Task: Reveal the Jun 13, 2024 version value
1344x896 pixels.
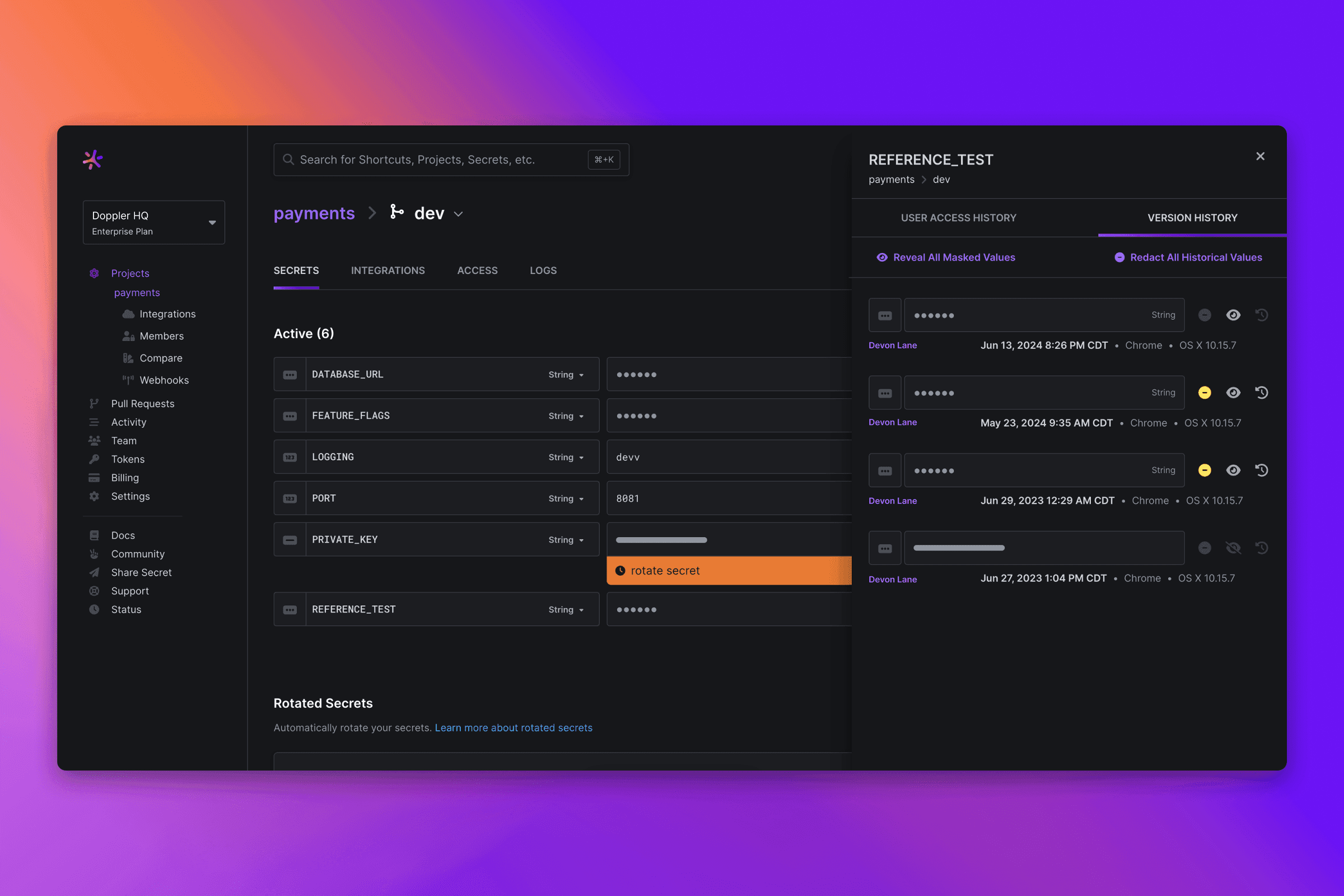Action: (1233, 315)
